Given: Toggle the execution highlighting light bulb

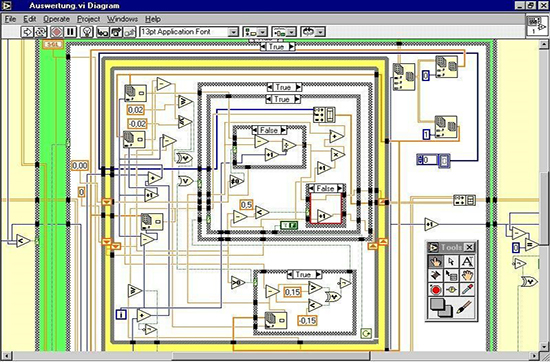Looking at the screenshot, I should point(87,32).
